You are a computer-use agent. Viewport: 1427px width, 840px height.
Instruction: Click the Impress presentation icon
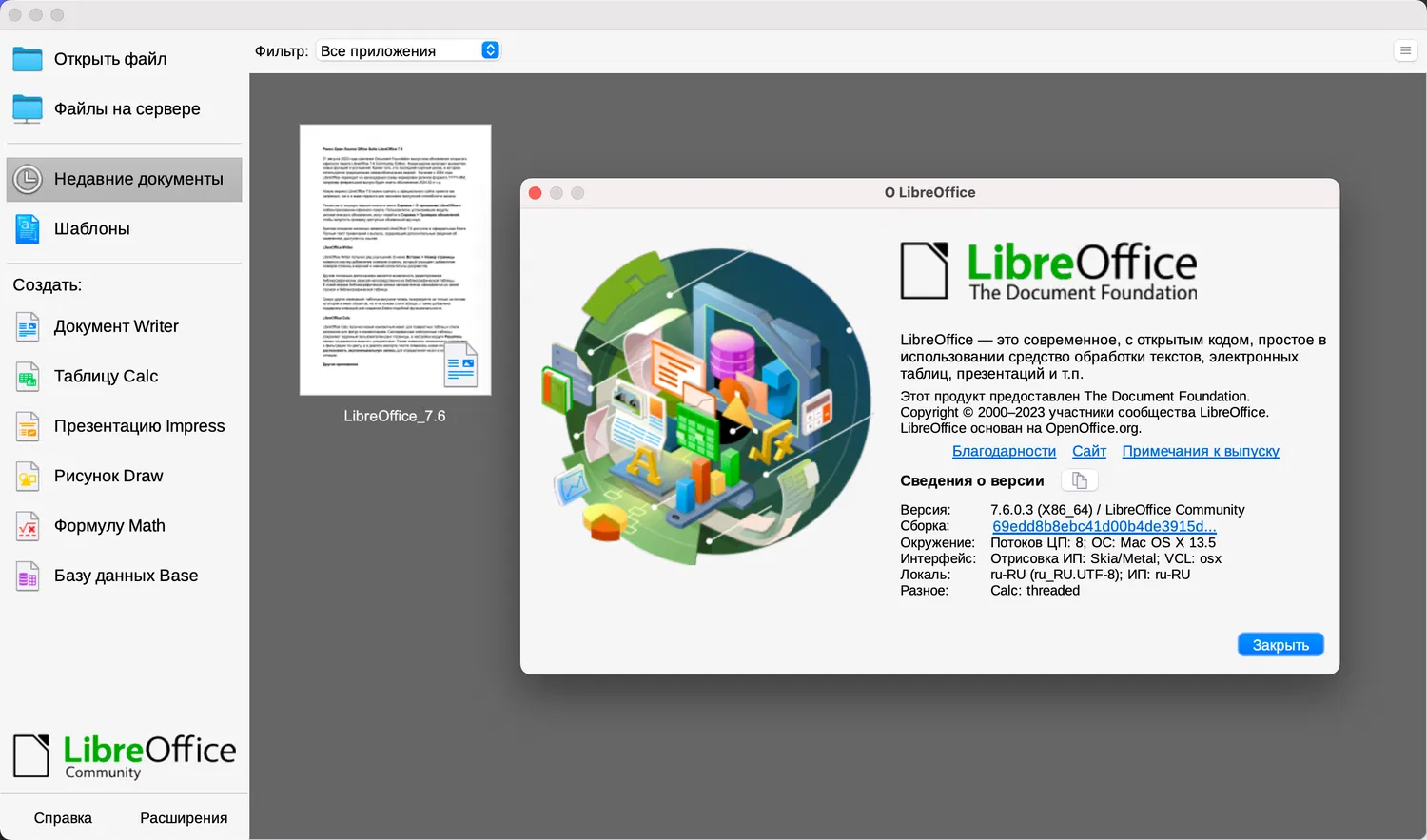28,426
